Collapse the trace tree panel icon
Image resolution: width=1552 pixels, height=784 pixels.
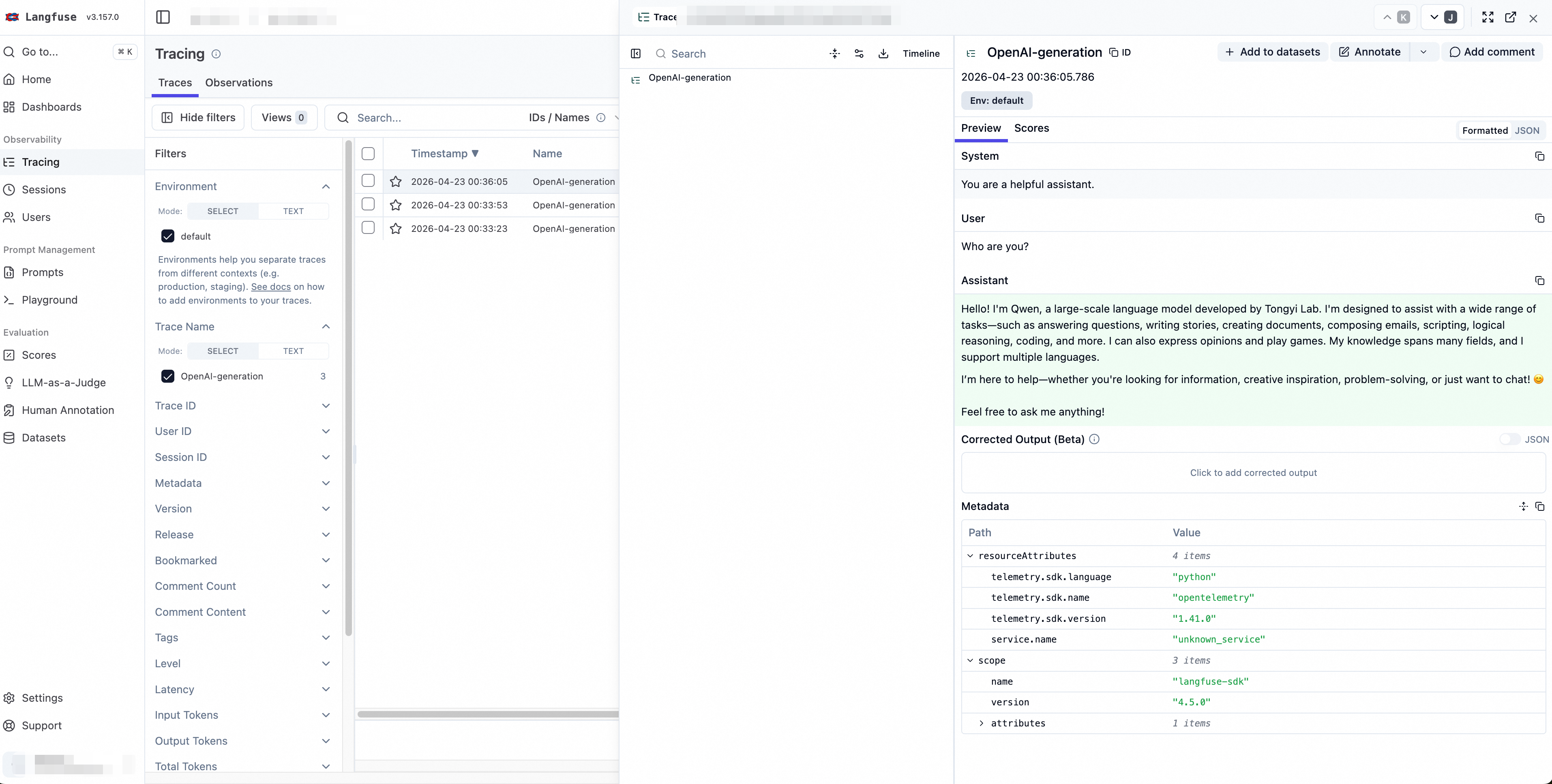[636, 54]
